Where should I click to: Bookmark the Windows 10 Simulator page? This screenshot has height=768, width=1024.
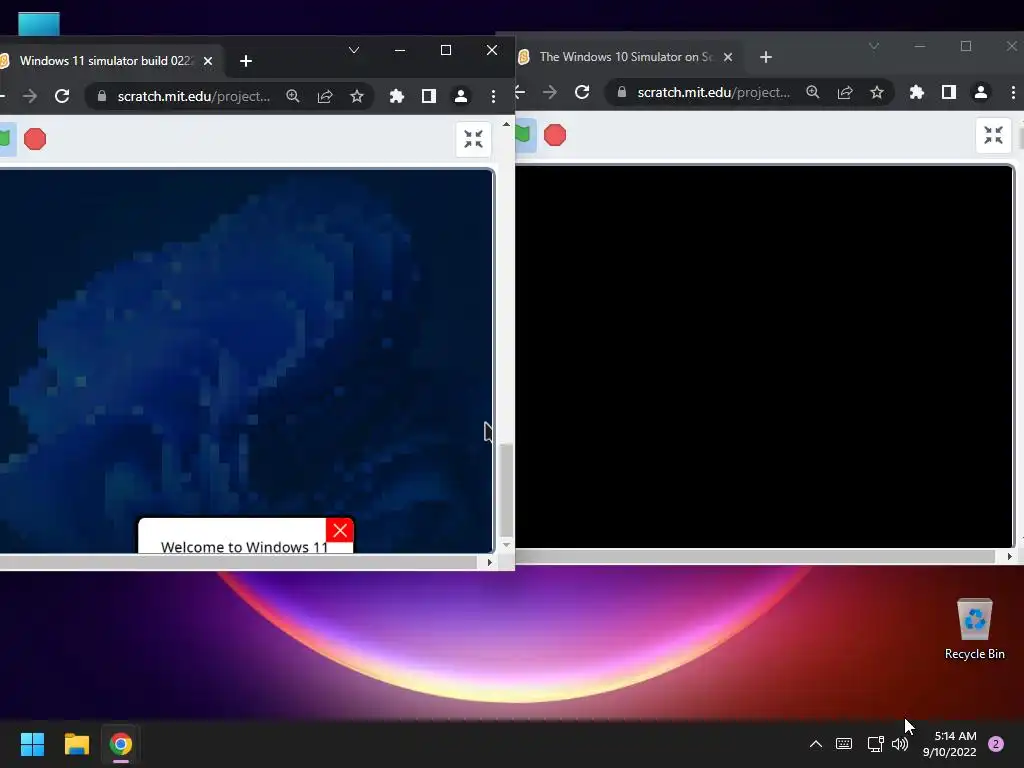[x=877, y=93]
